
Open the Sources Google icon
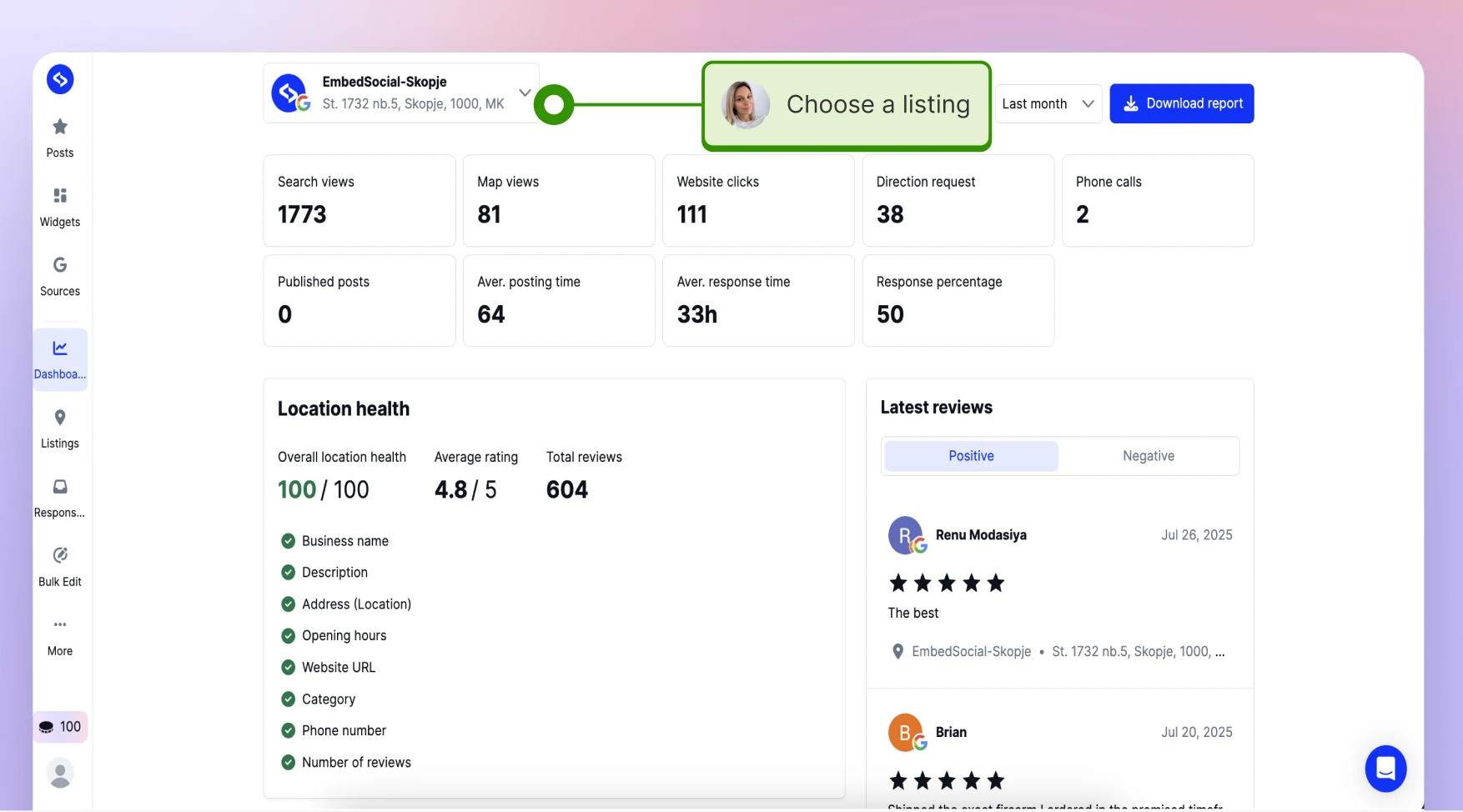60,264
